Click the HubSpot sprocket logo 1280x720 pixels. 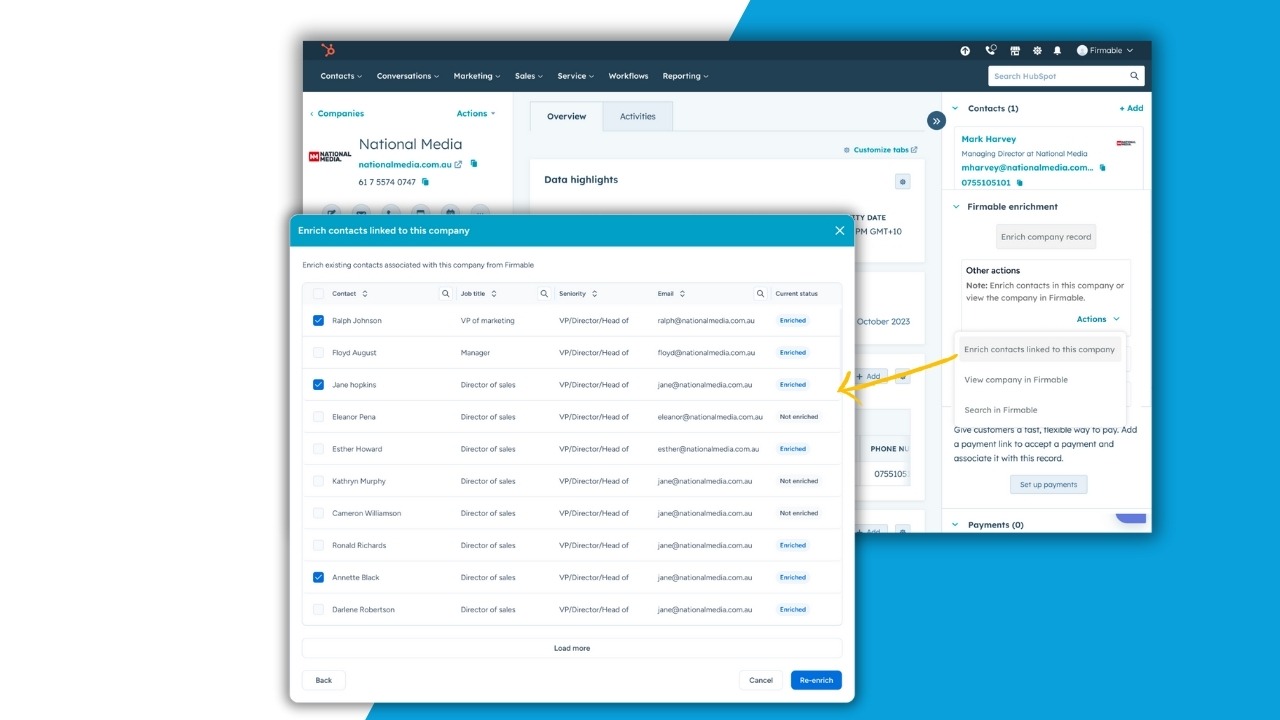tap(327, 49)
